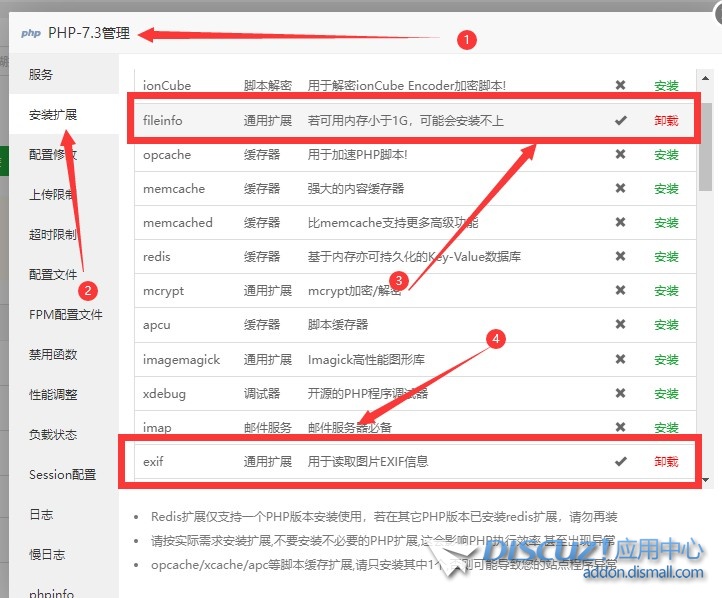722x598 pixels.
Task: Install the mcrypt extension
Action: click(x=666, y=291)
